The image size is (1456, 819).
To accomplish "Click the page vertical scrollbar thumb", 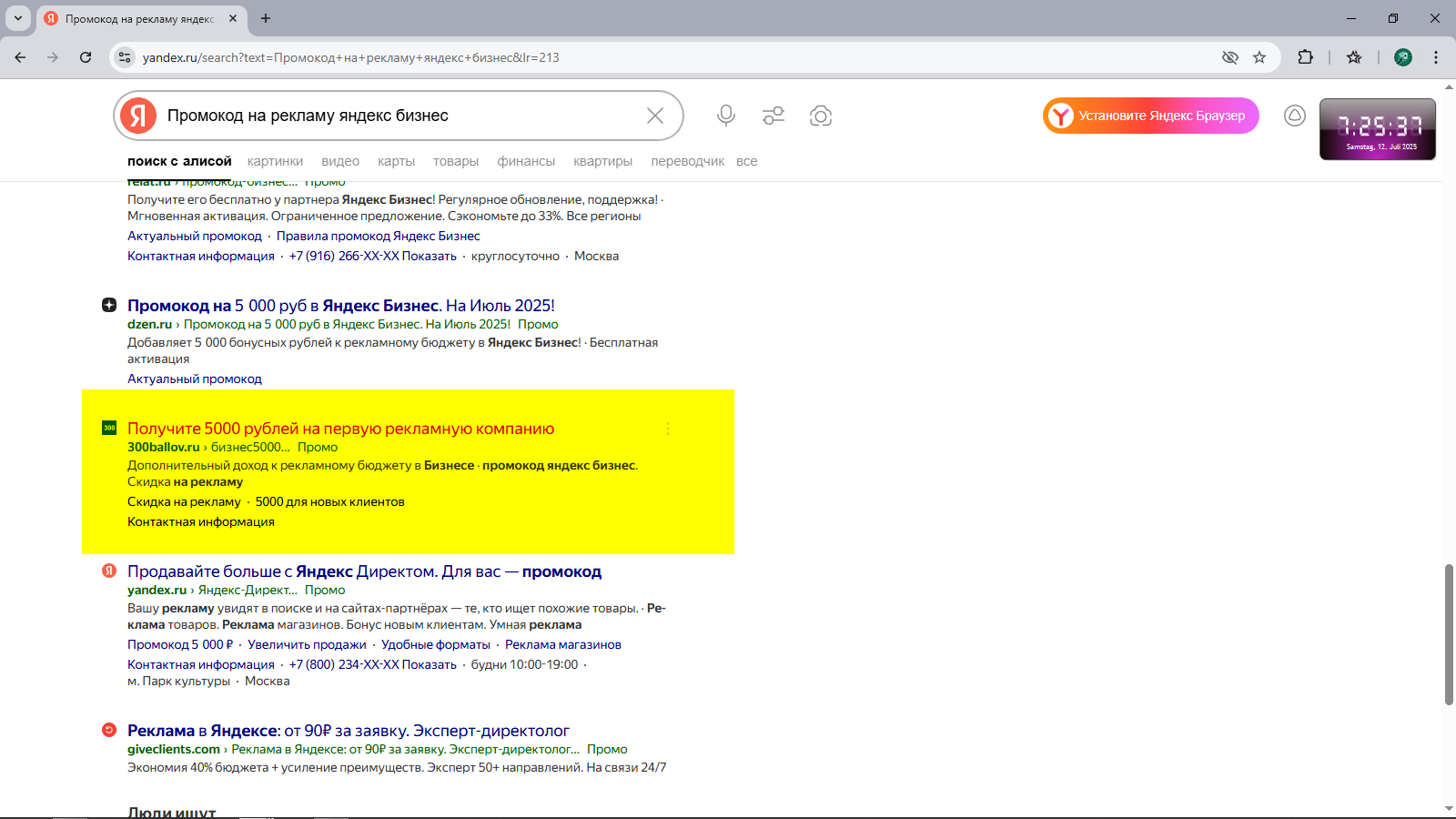I will click(1449, 634).
